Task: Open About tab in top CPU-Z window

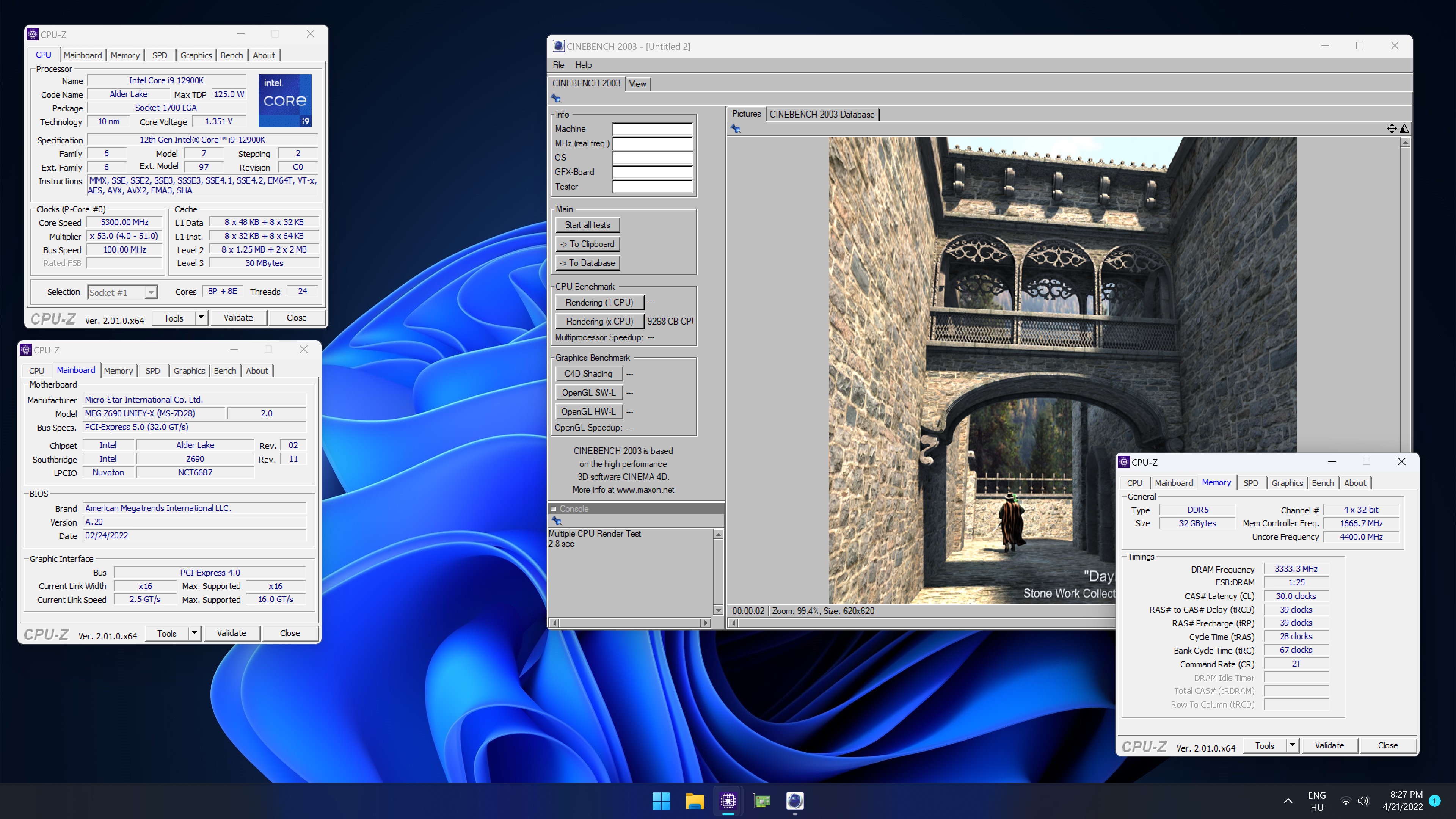Action: 264,55
